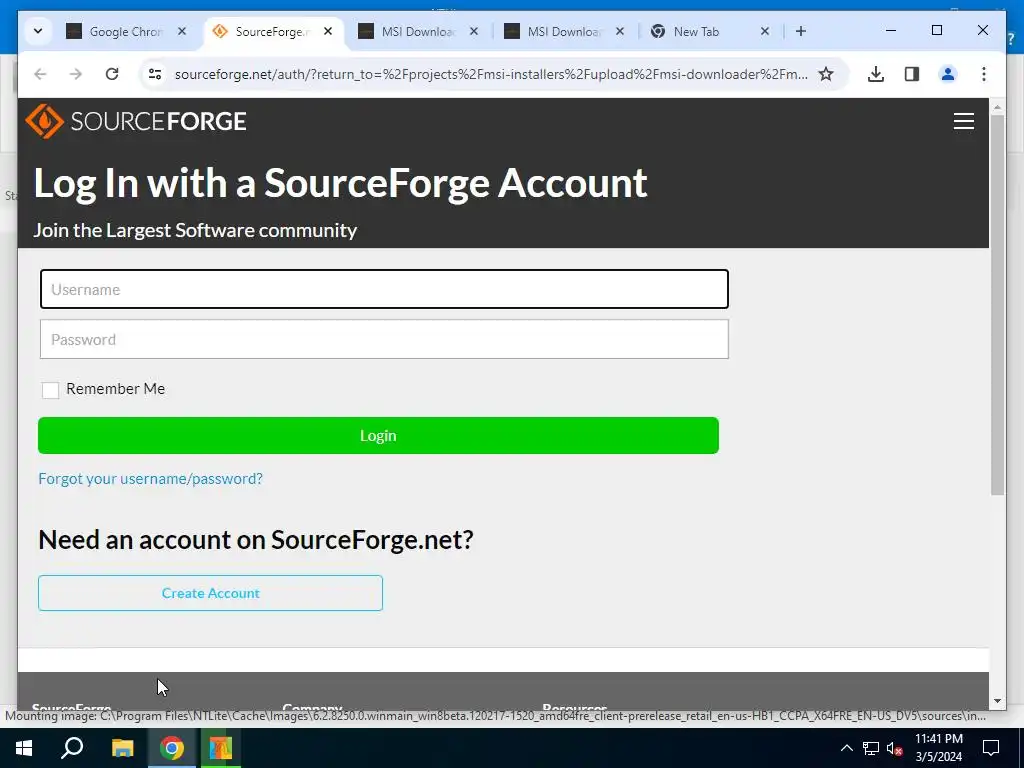Open File Explorer from the taskbar
This screenshot has height=768, width=1024.
122,748
